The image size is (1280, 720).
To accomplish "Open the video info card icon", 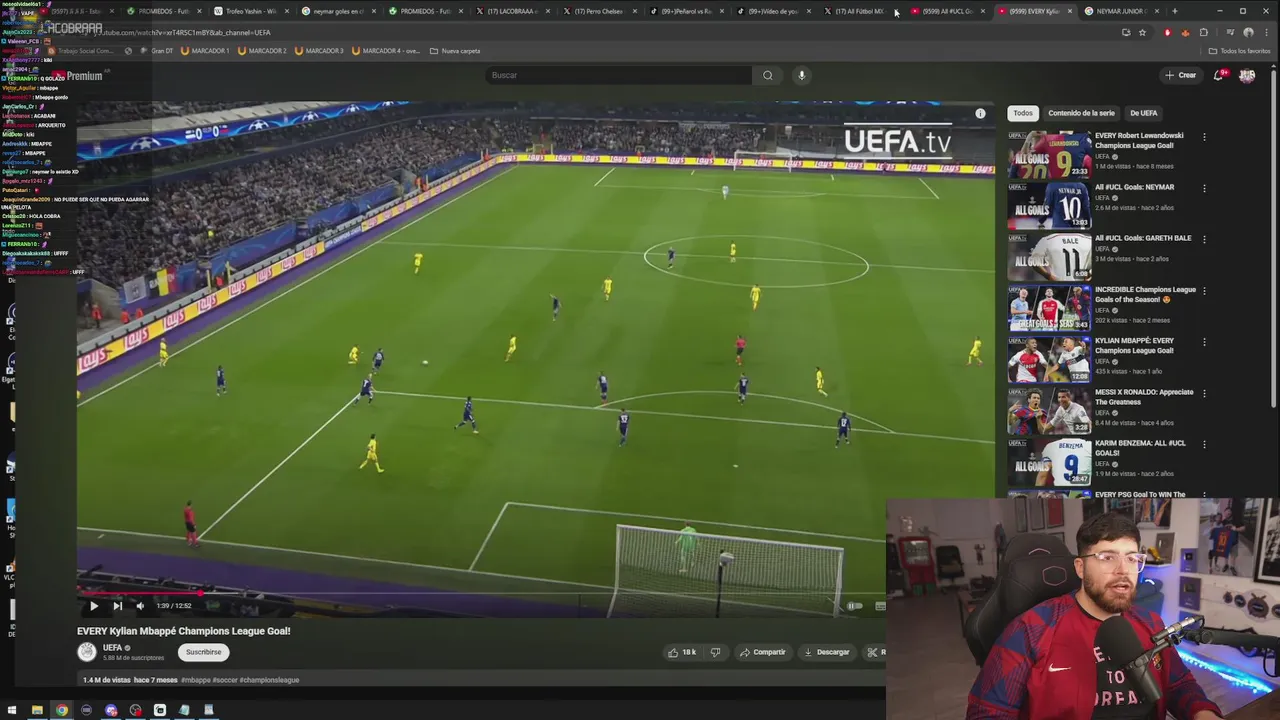I will (x=980, y=113).
